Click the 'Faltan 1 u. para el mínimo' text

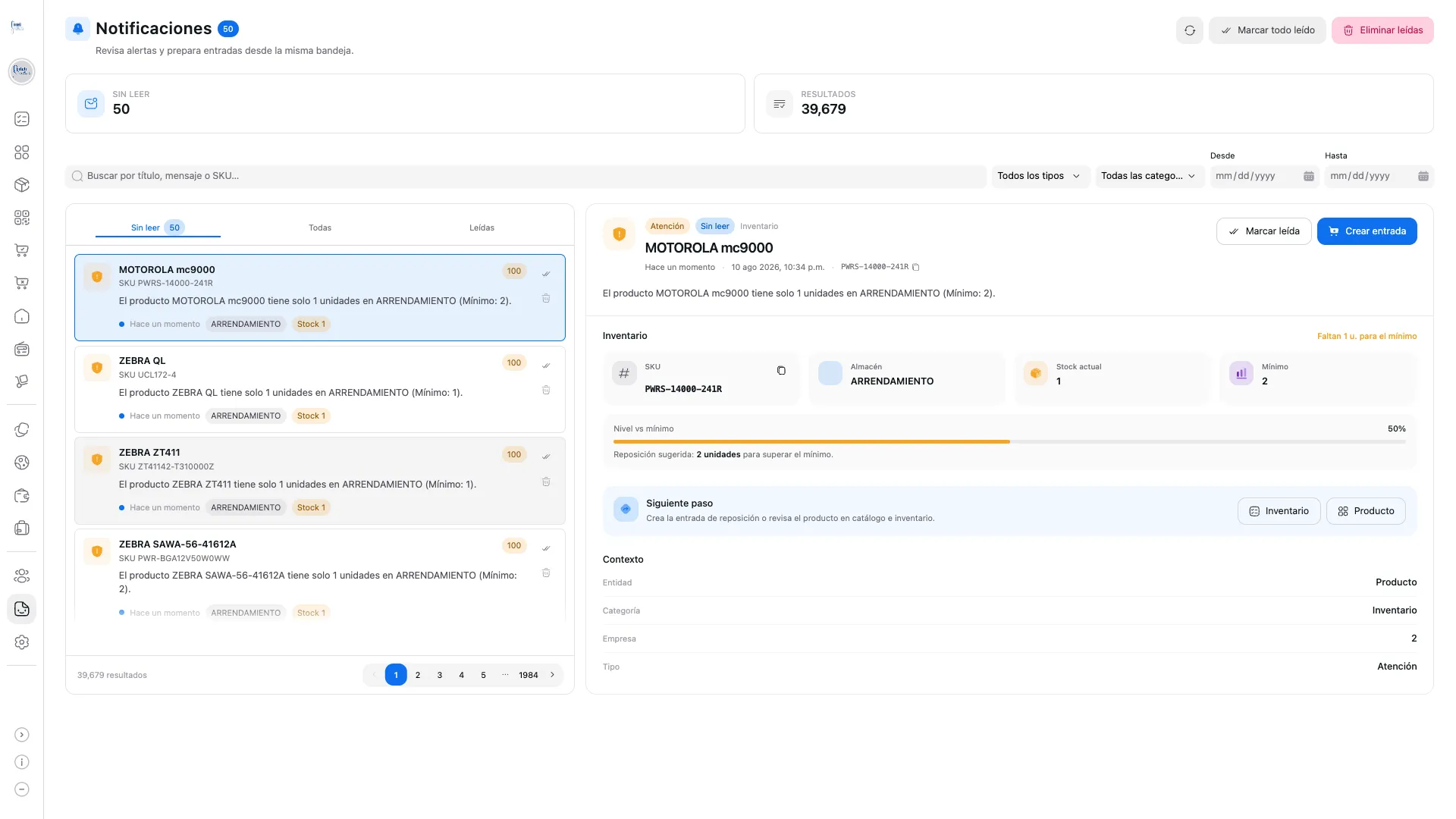(1367, 336)
